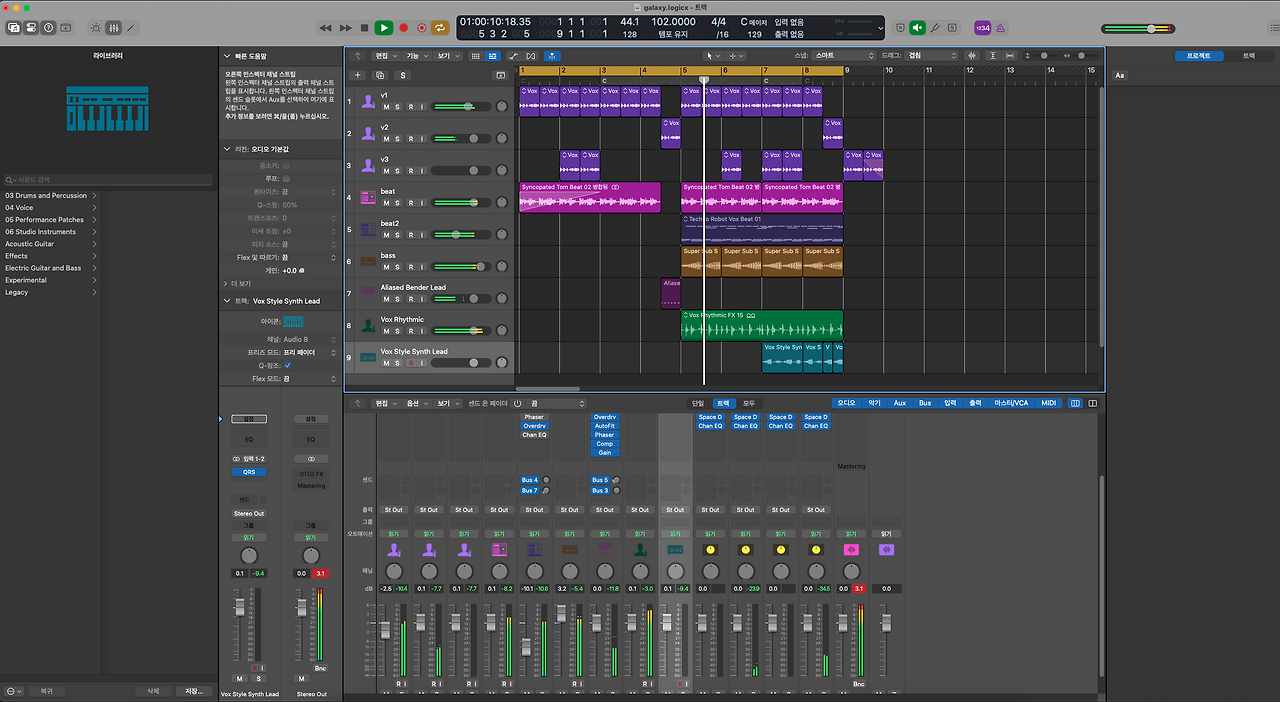Click the Aux filter button in mixer
This screenshot has width=1280, height=702.
pyautogui.click(x=899, y=403)
